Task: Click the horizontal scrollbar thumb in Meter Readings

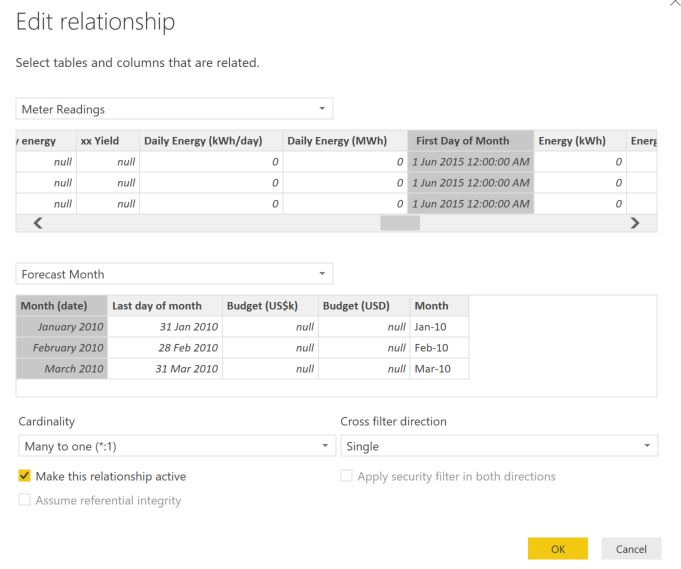Action: (x=400, y=223)
